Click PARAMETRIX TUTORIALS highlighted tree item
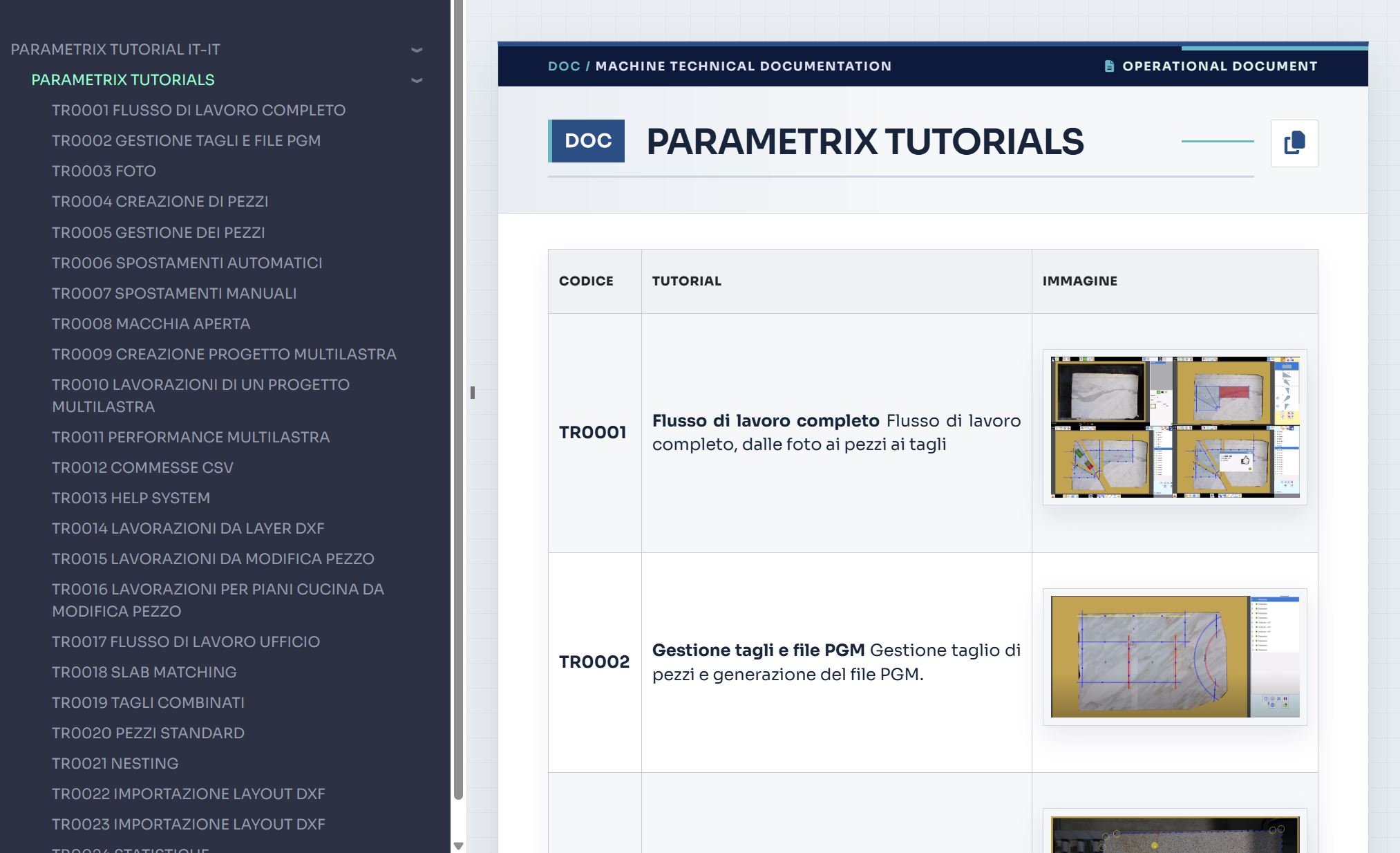Viewport: 1400px width, 853px height. click(x=123, y=80)
